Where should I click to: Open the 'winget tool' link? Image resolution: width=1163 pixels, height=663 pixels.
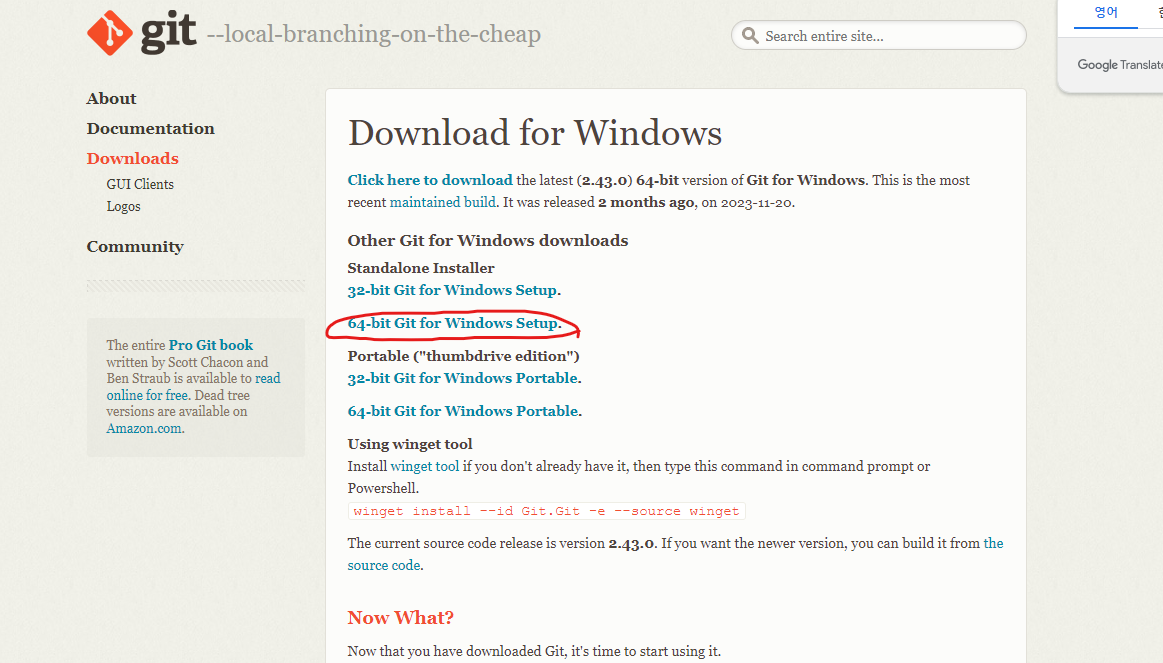tap(425, 466)
